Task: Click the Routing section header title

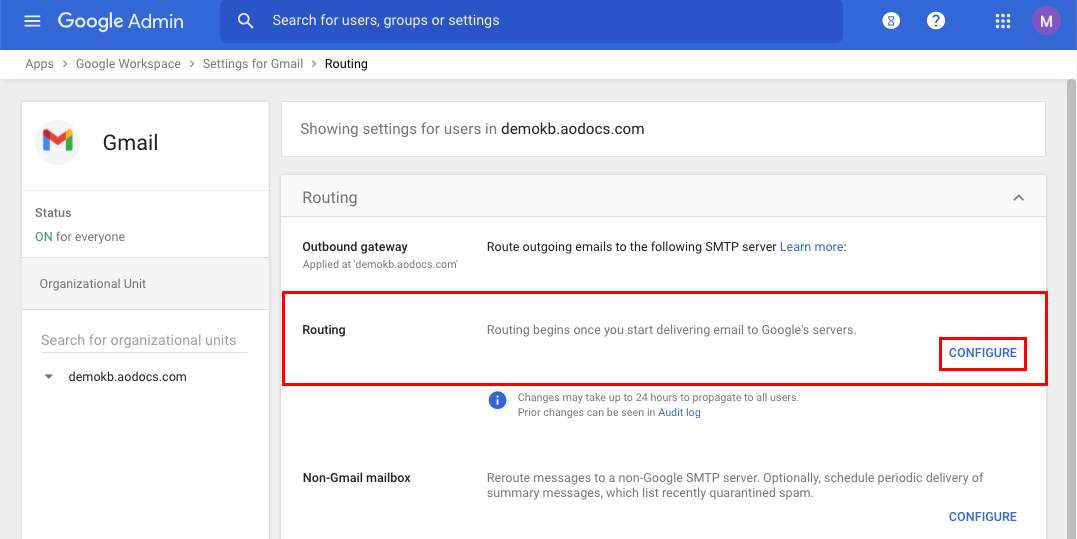Action: coord(330,198)
